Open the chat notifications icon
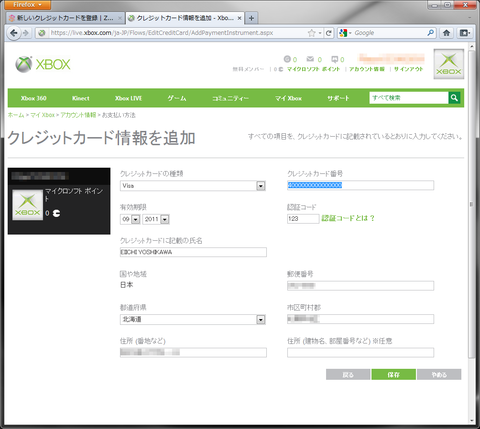The image size is (480, 429). point(334,59)
